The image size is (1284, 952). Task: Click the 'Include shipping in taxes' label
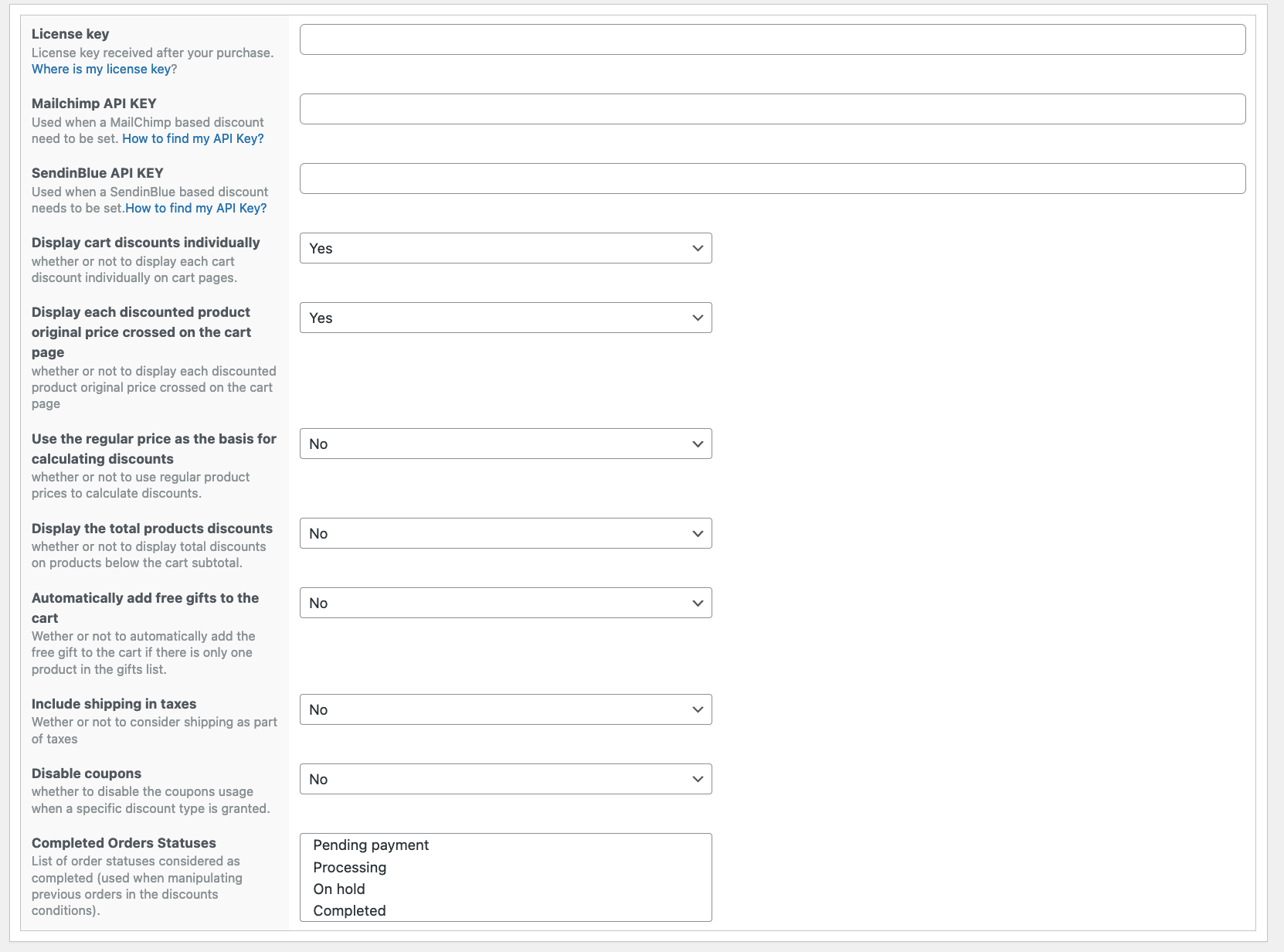click(114, 704)
